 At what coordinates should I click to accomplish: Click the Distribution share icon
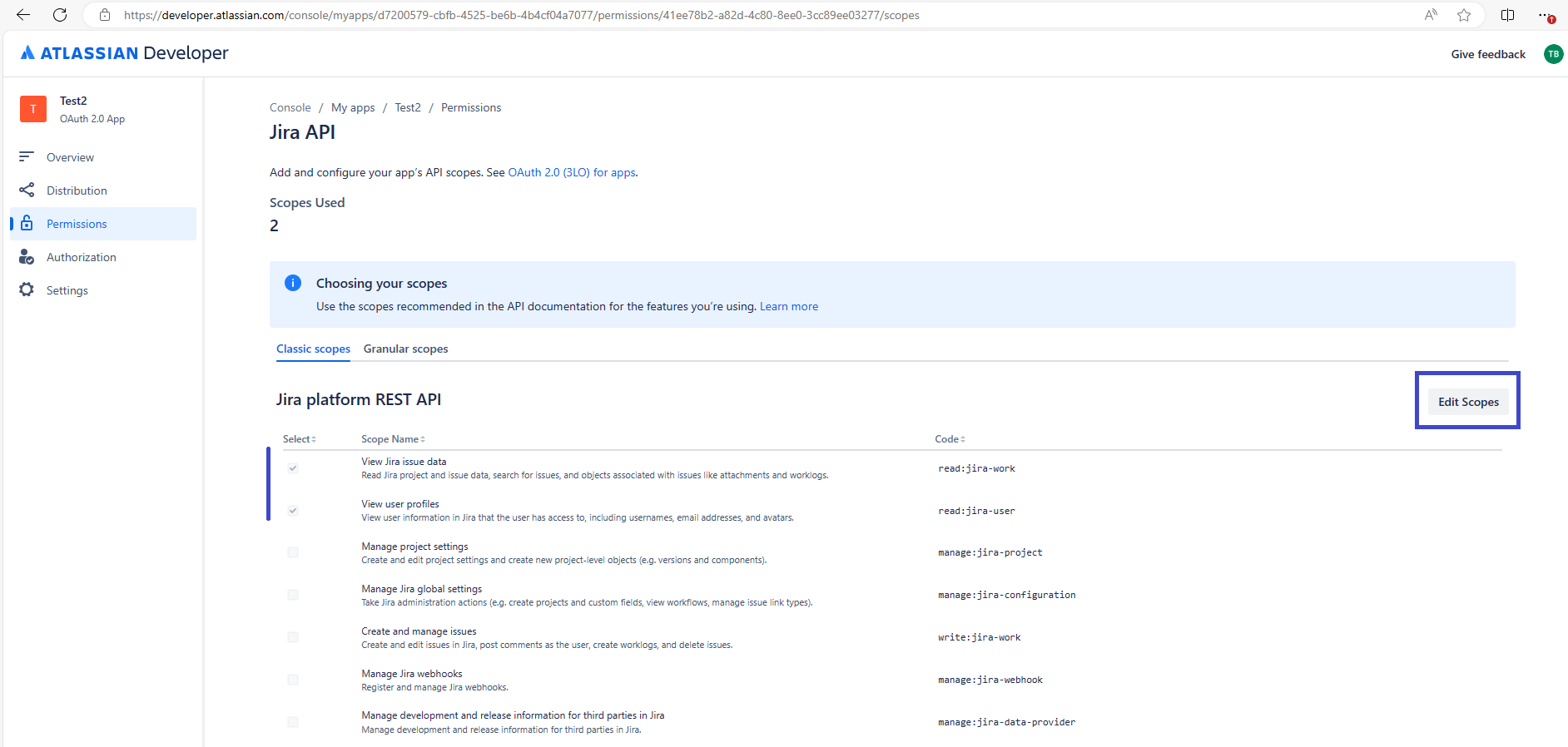tap(27, 190)
